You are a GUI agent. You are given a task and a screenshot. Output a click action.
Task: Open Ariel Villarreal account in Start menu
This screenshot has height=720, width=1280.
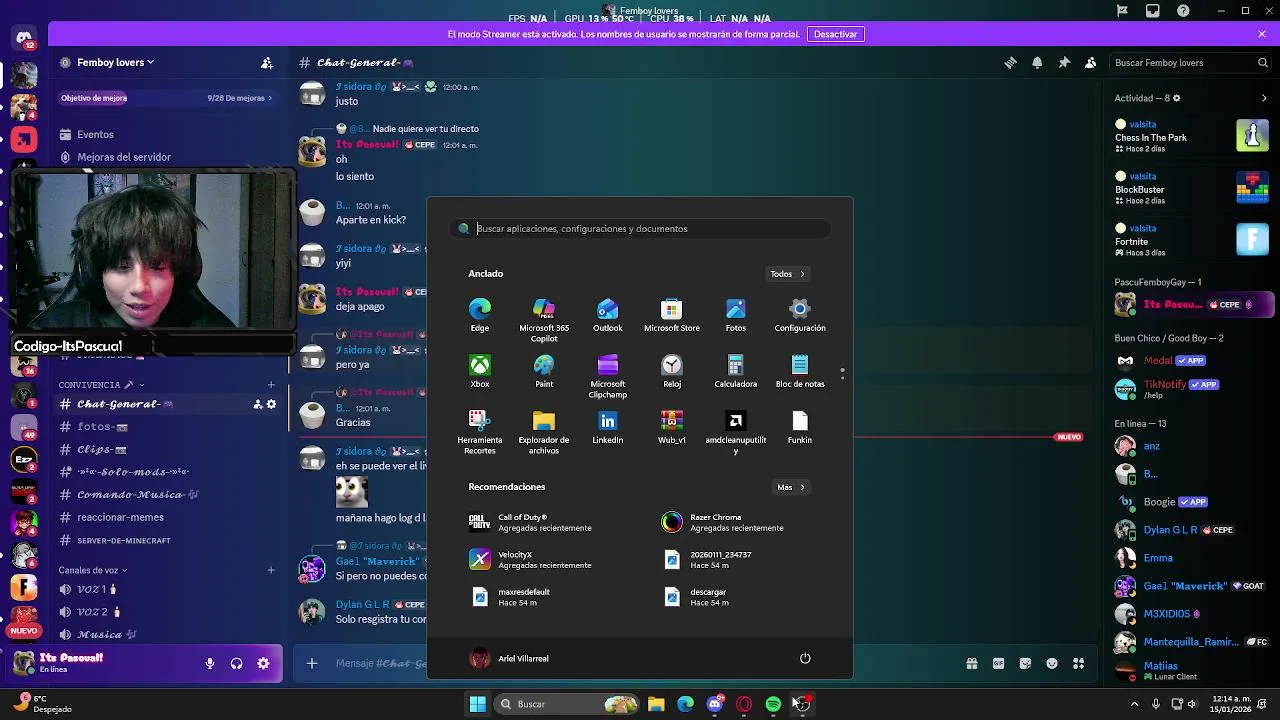point(510,658)
